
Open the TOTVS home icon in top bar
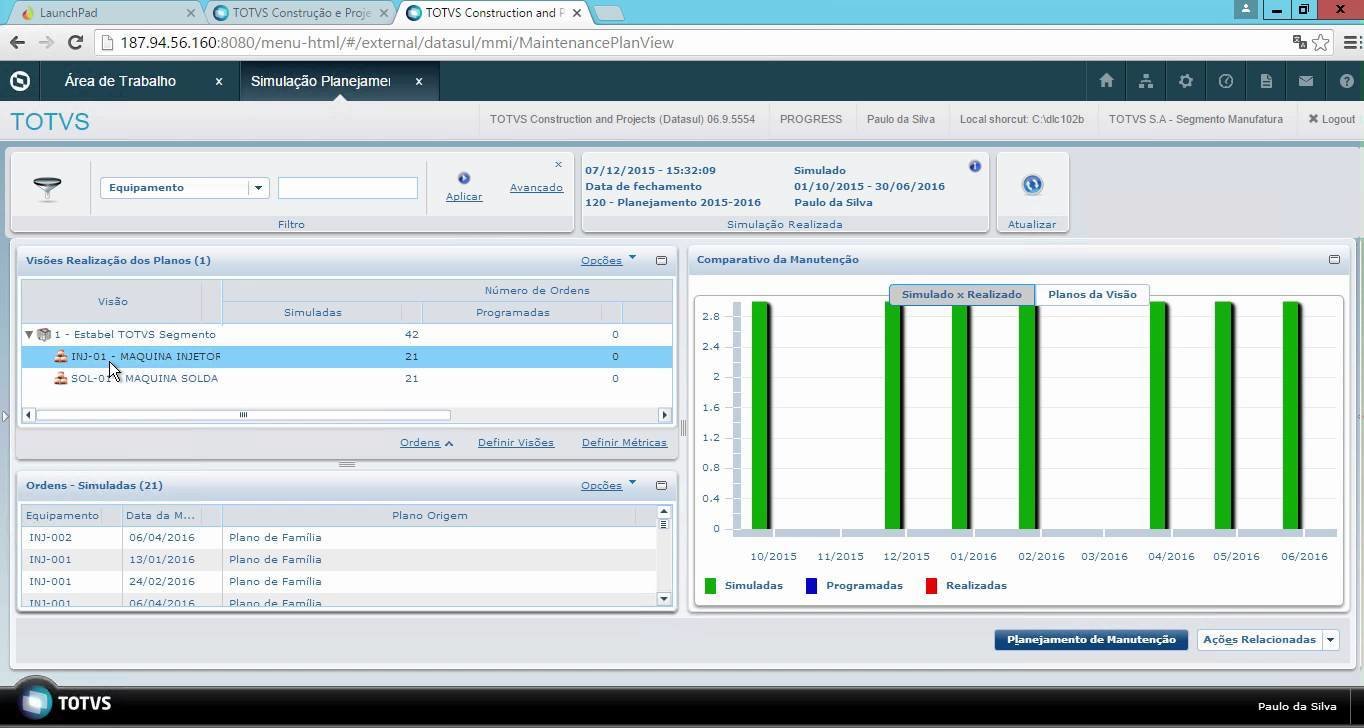click(1106, 81)
